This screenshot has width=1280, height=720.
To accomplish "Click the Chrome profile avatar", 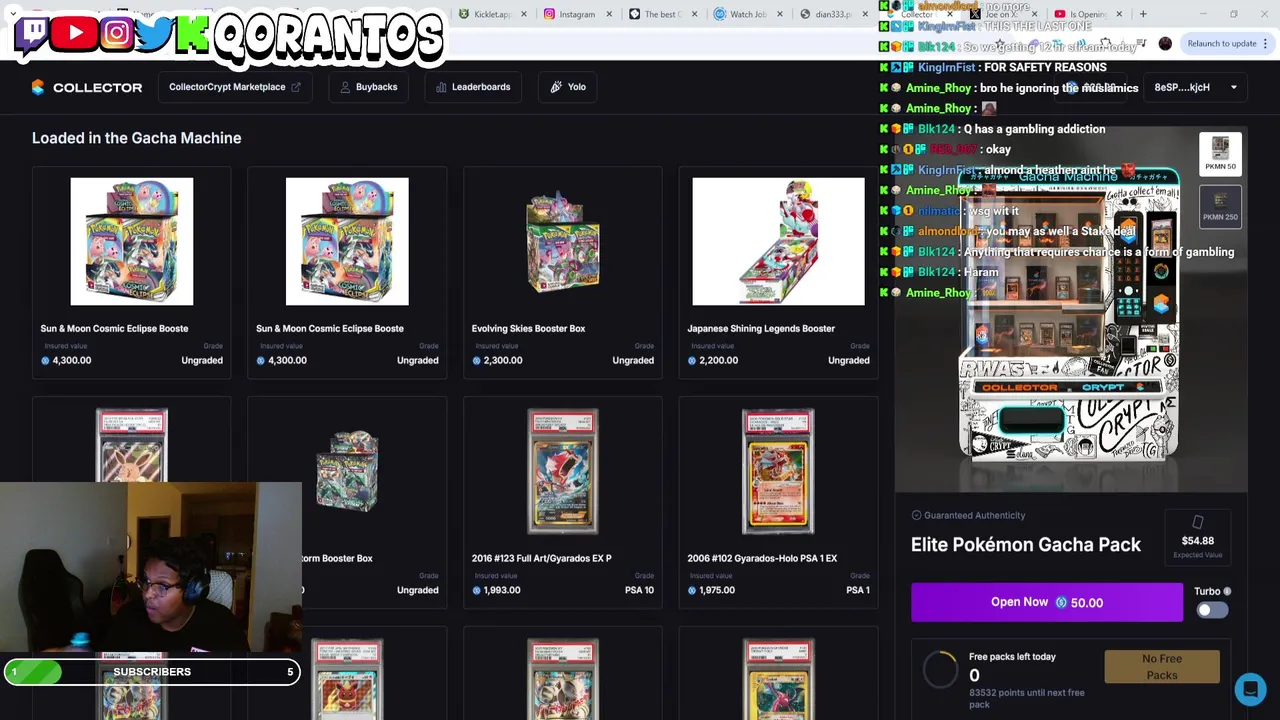I will click(1165, 43).
